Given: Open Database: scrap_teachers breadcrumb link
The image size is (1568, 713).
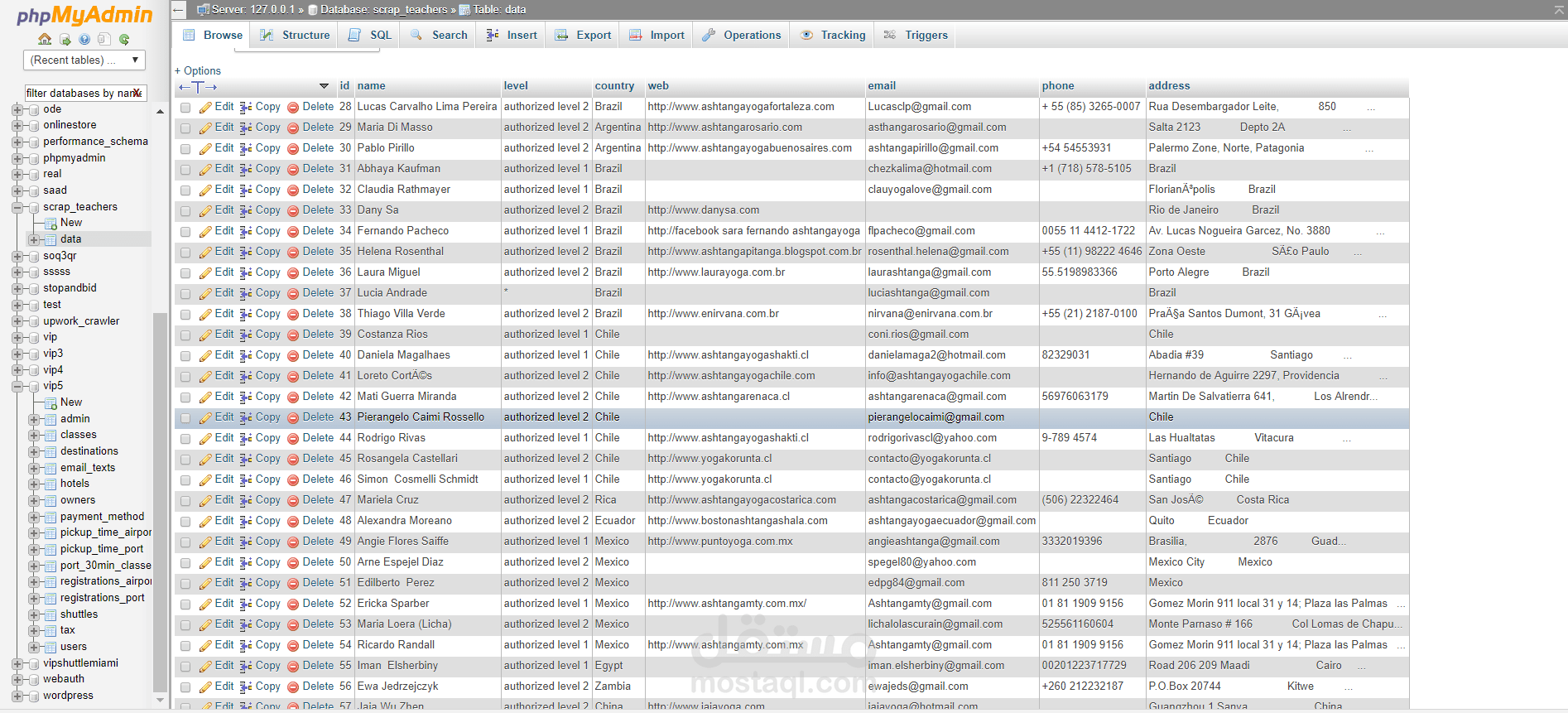Looking at the screenshot, I should point(383,10).
